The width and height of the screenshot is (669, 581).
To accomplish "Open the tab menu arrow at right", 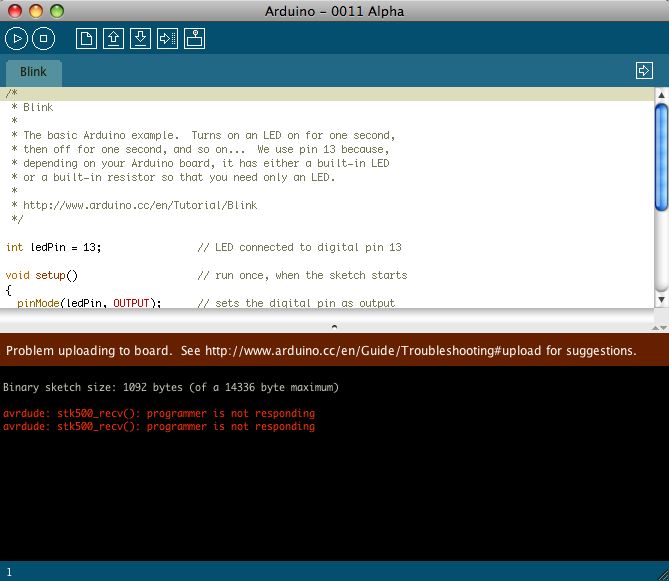I will [x=644, y=71].
